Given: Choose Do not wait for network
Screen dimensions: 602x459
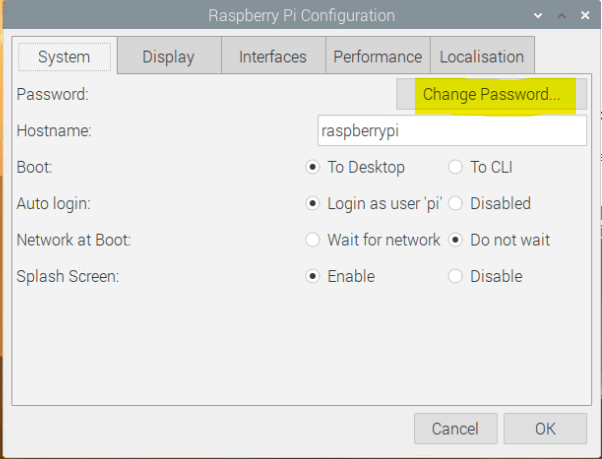Looking at the screenshot, I should 456,240.
